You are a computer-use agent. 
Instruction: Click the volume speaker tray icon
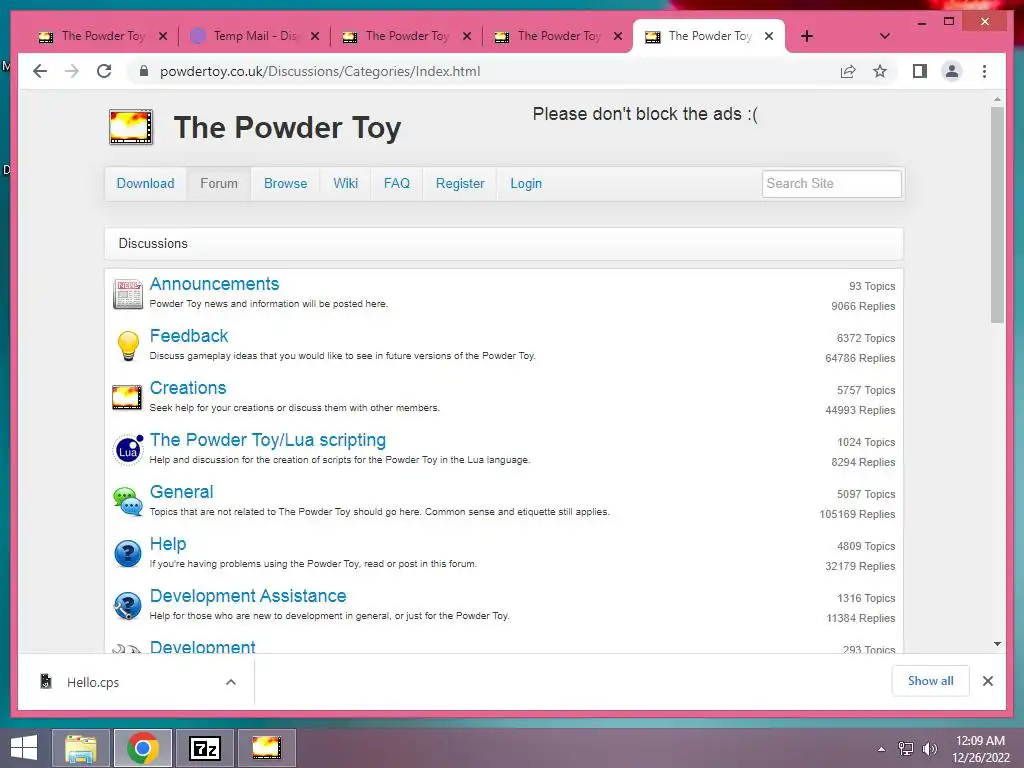coord(929,748)
